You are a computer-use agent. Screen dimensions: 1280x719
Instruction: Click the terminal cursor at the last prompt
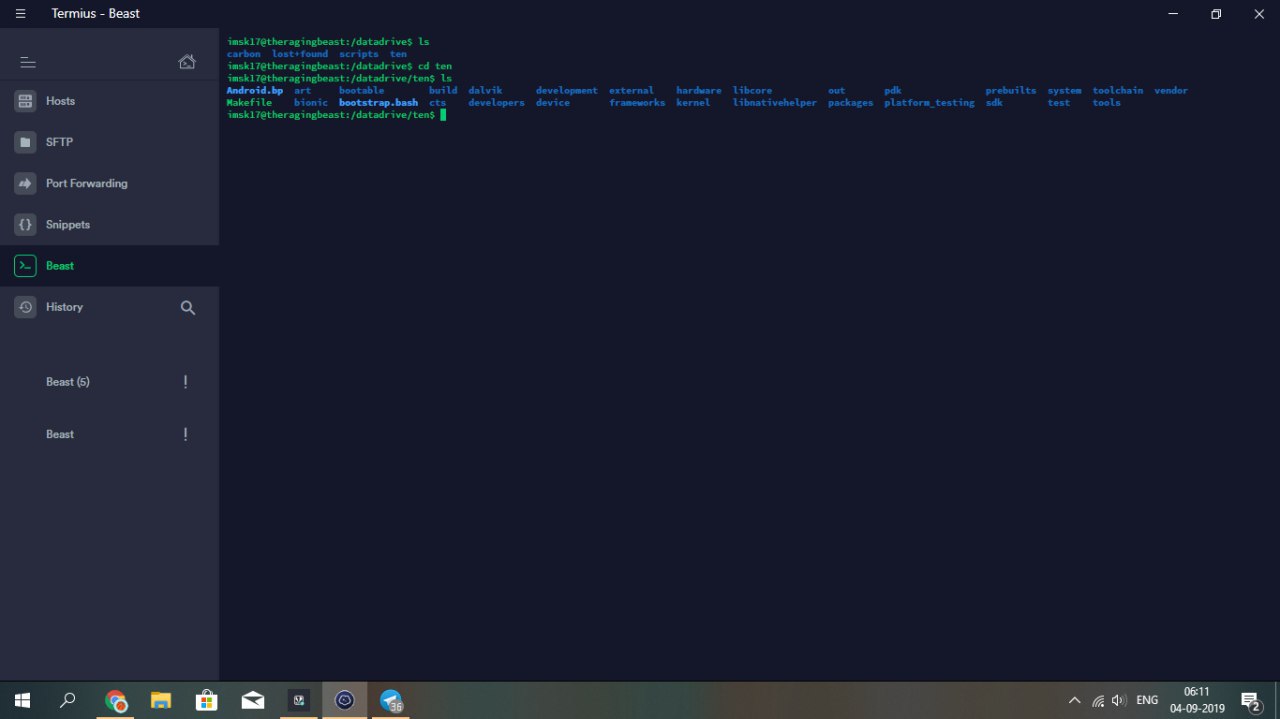(x=442, y=115)
